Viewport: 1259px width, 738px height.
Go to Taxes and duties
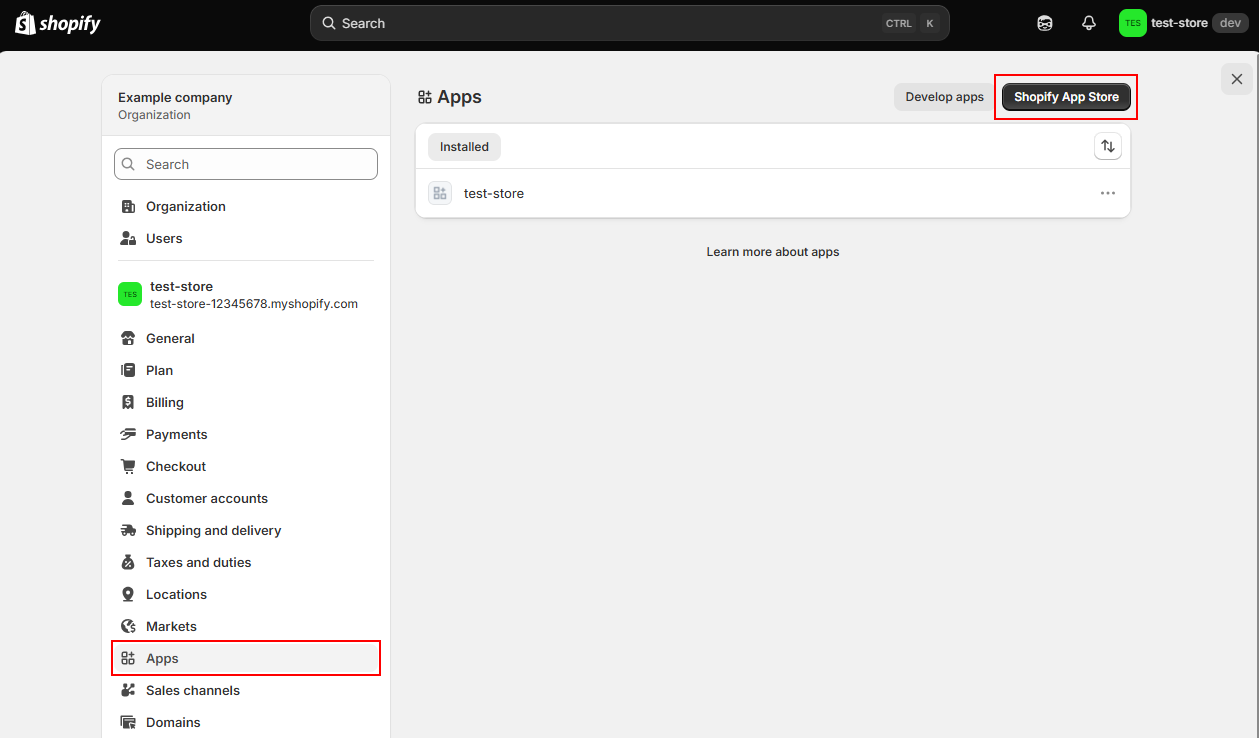246,562
